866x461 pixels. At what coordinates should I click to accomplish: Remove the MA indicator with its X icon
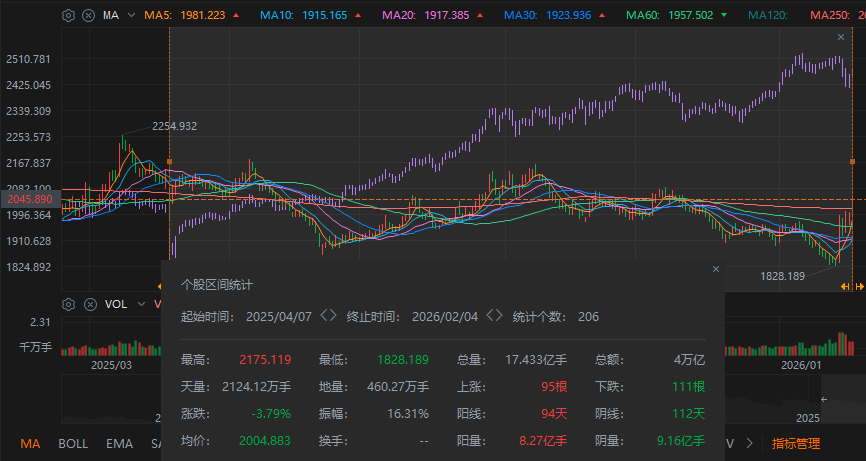(88, 16)
